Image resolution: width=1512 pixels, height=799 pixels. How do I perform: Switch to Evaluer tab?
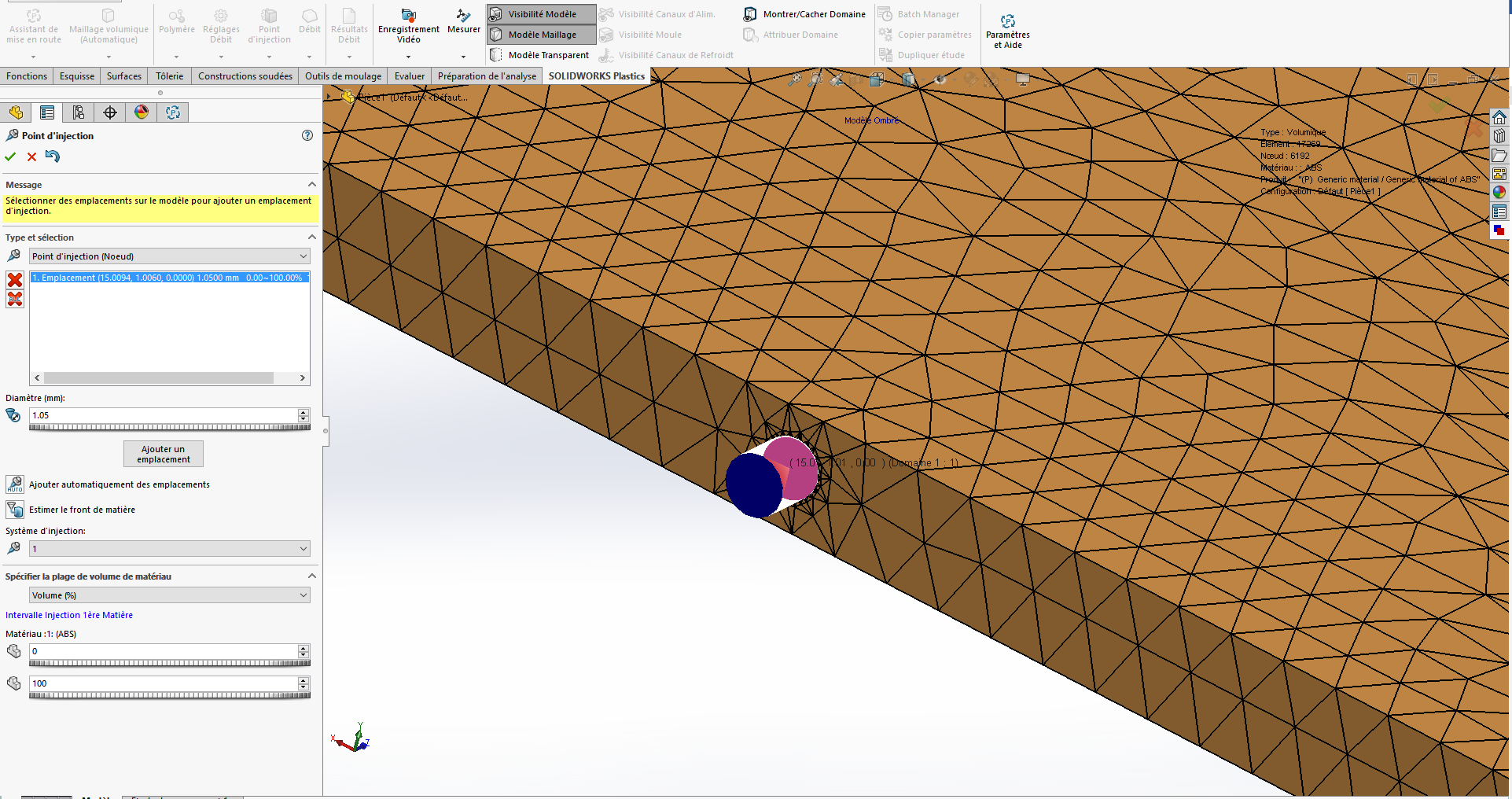(x=410, y=76)
